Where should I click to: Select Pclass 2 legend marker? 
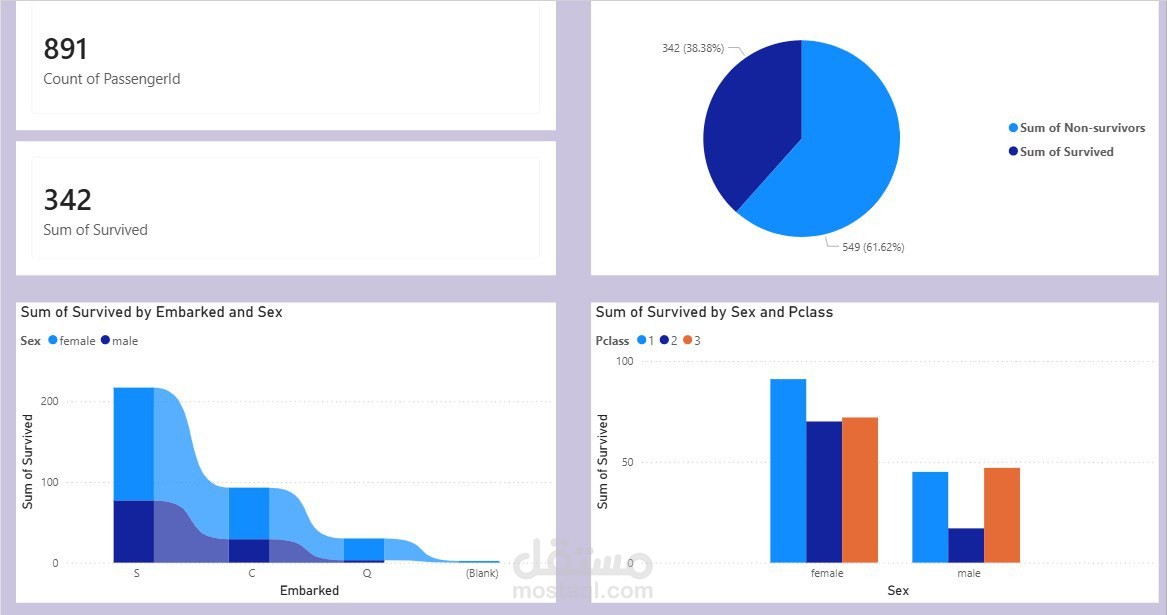click(663, 340)
